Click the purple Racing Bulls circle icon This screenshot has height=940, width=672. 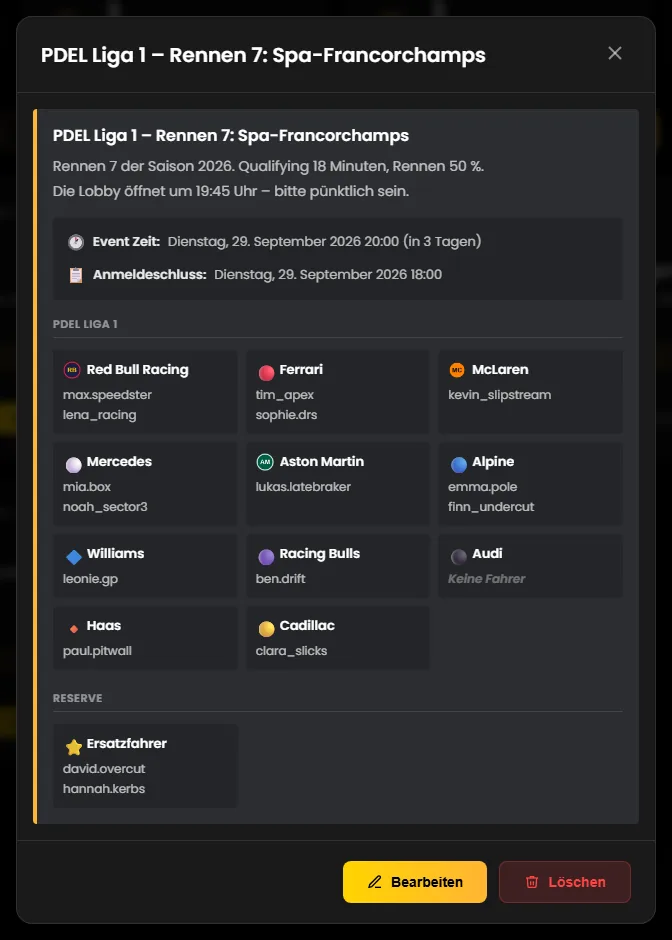(266, 557)
